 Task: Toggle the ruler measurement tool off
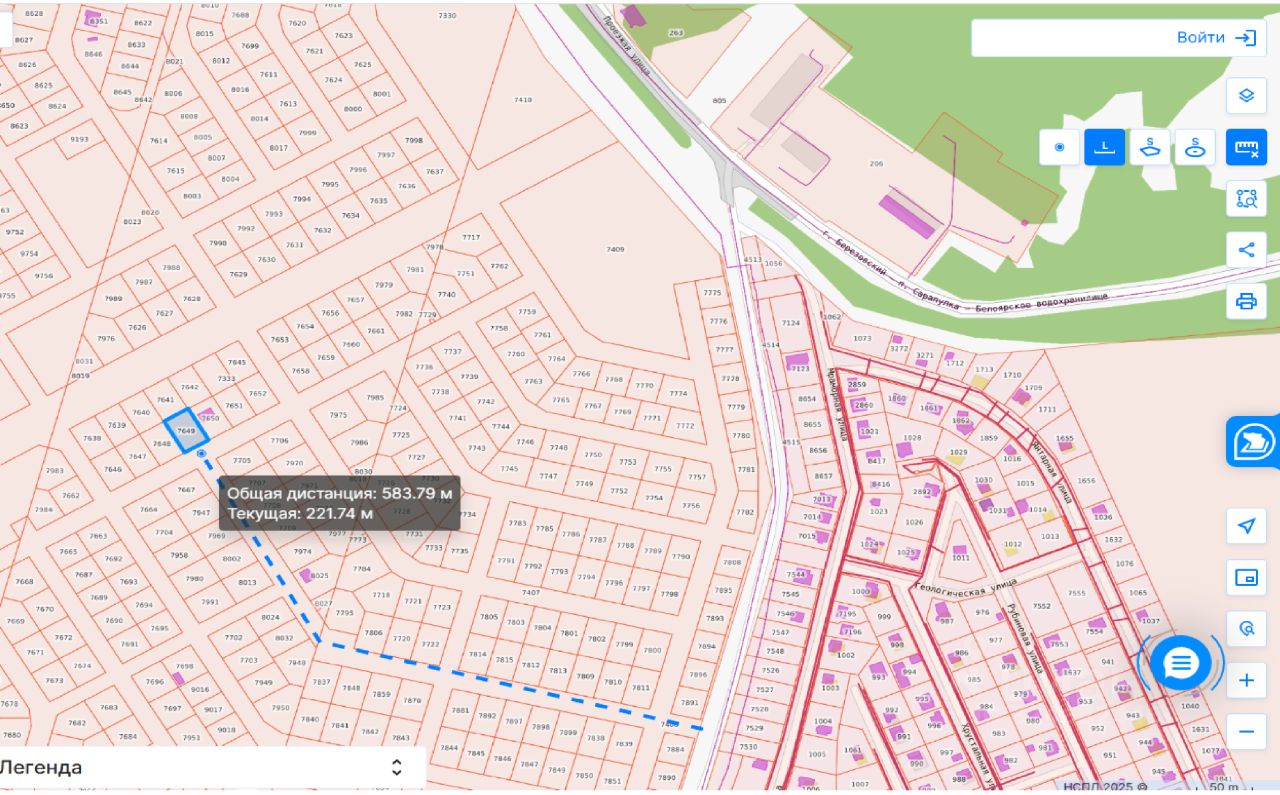1246,147
